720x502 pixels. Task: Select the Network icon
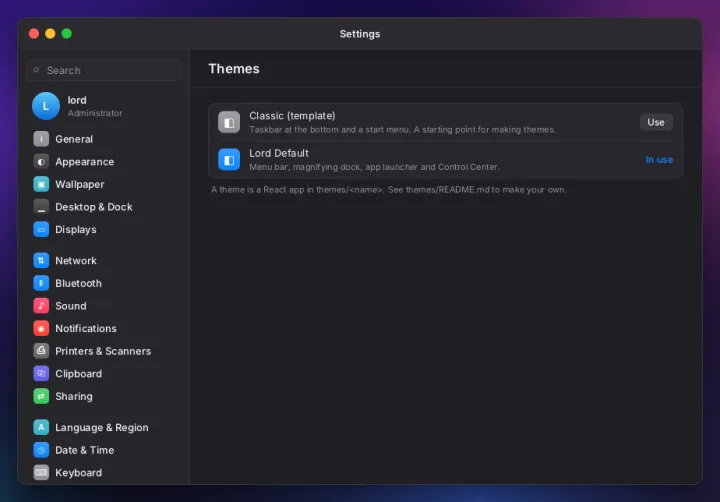tap(41, 260)
